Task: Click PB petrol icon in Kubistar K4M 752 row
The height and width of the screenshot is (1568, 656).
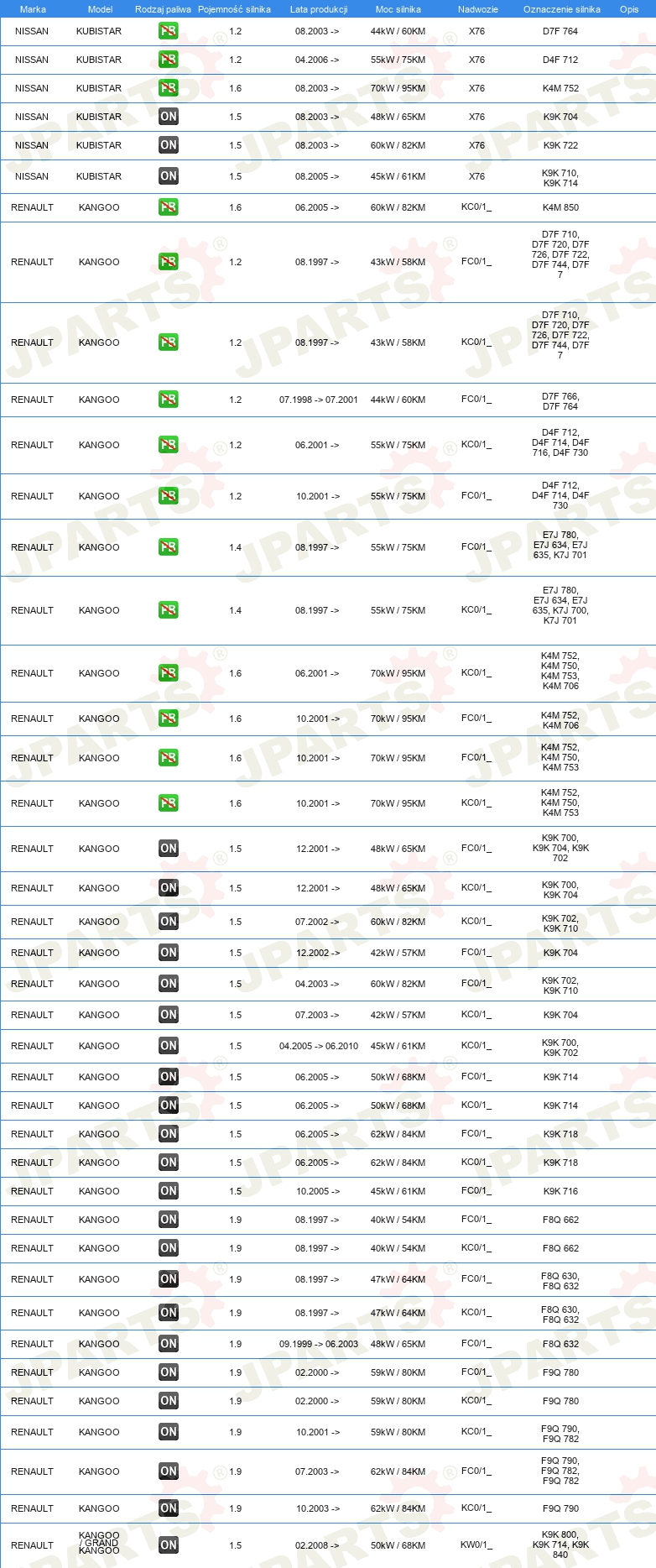Action: [x=169, y=88]
